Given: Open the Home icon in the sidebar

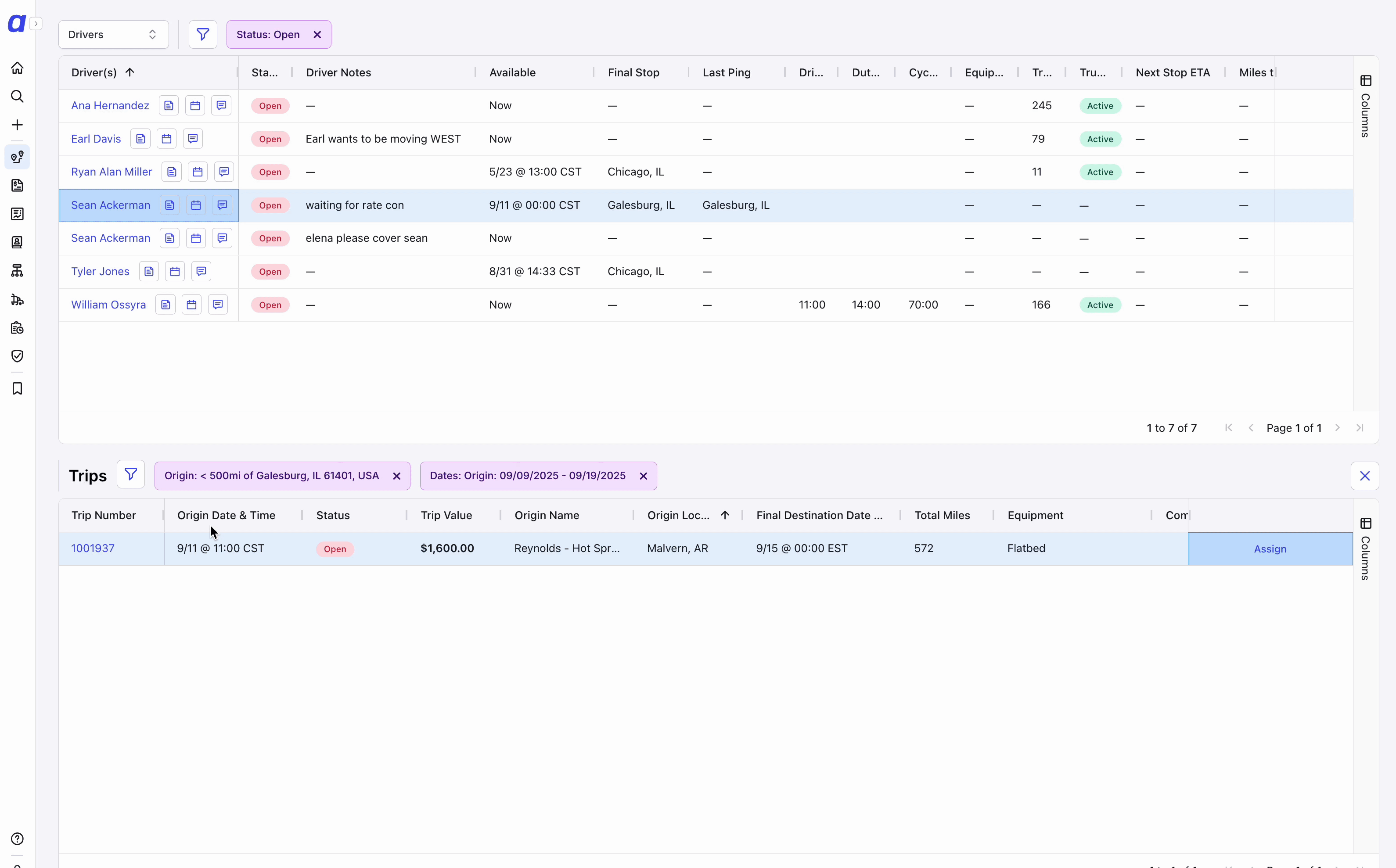Looking at the screenshot, I should point(17,68).
